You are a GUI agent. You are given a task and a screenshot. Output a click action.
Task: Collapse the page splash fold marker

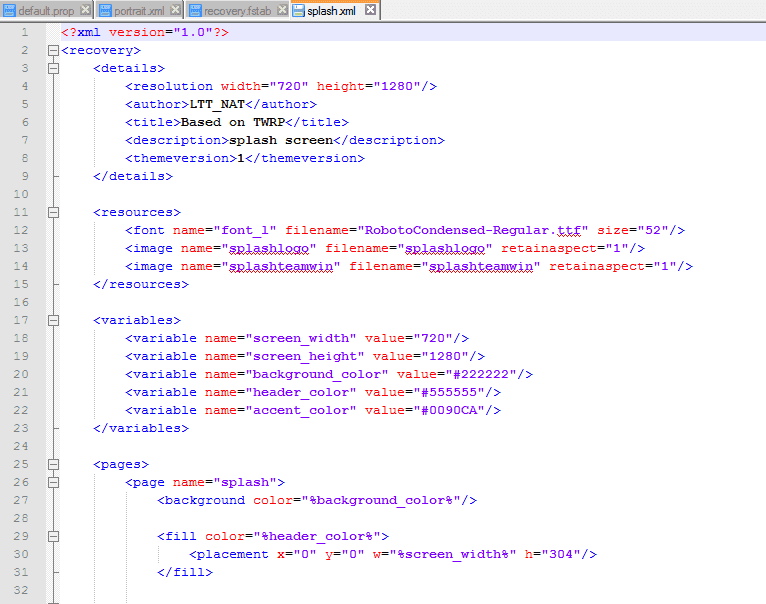pyautogui.click(x=53, y=483)
